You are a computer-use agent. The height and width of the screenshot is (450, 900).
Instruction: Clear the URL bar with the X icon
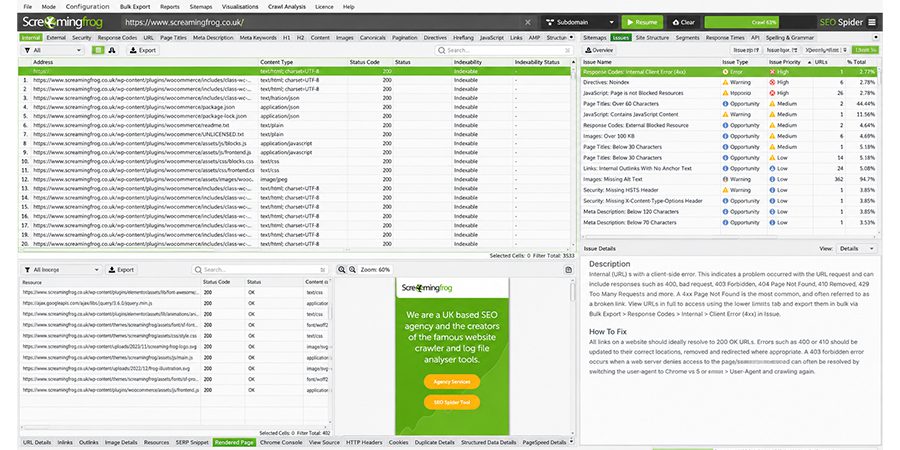527,22
